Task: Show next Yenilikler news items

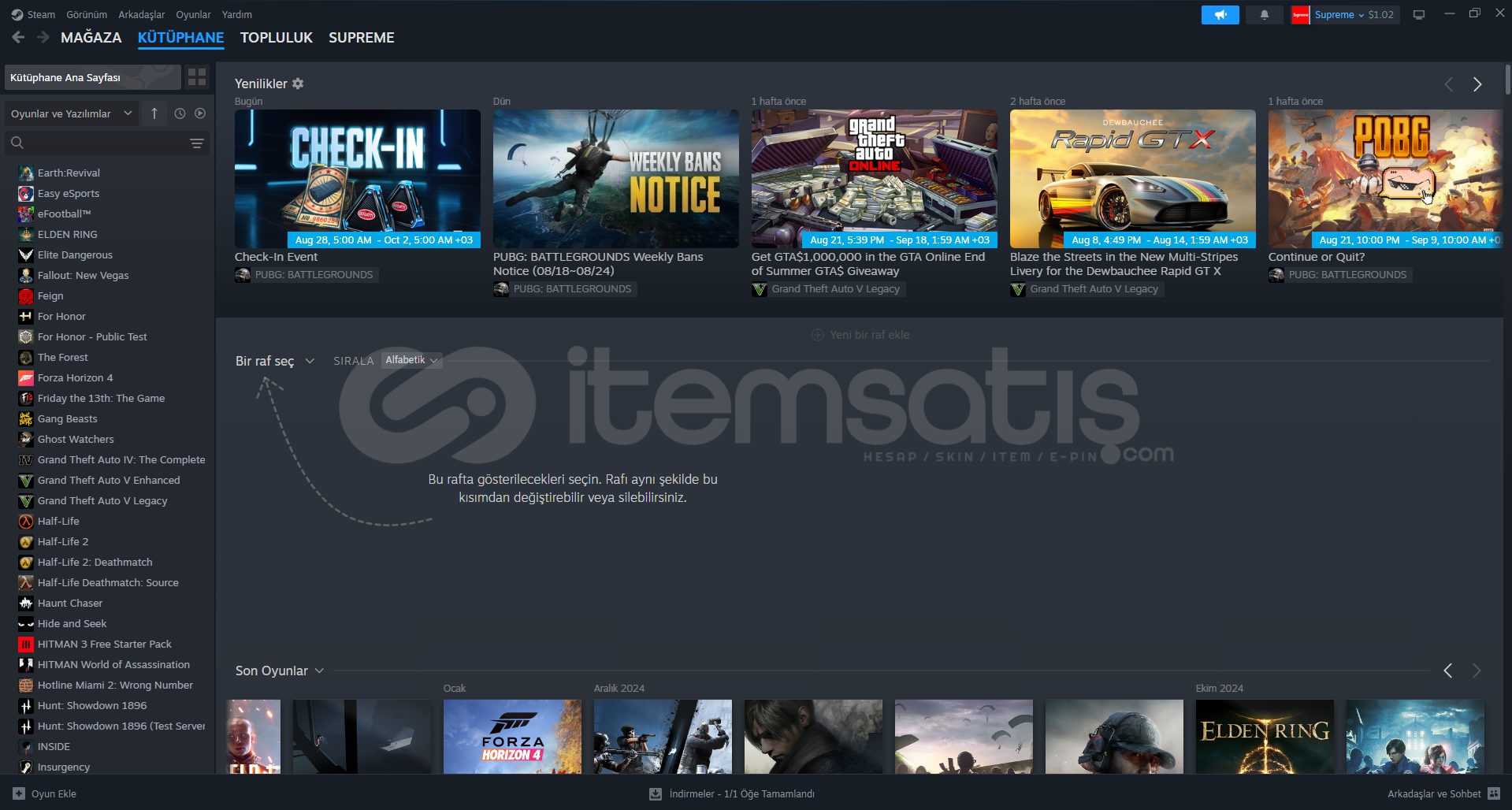Action: 1477,84
